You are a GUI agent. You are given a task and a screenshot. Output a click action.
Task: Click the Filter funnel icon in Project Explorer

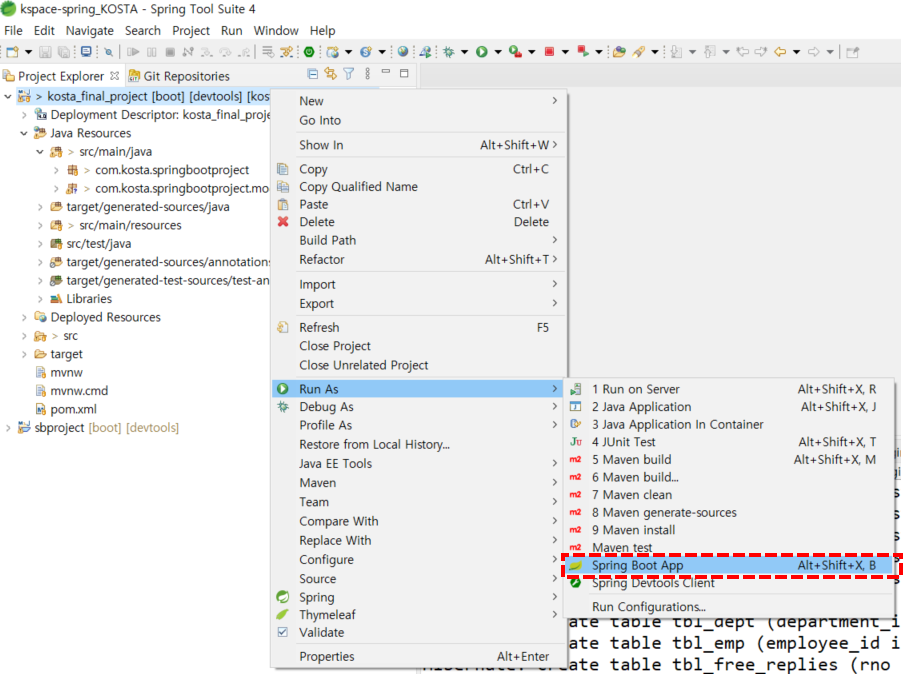point(349,74)
